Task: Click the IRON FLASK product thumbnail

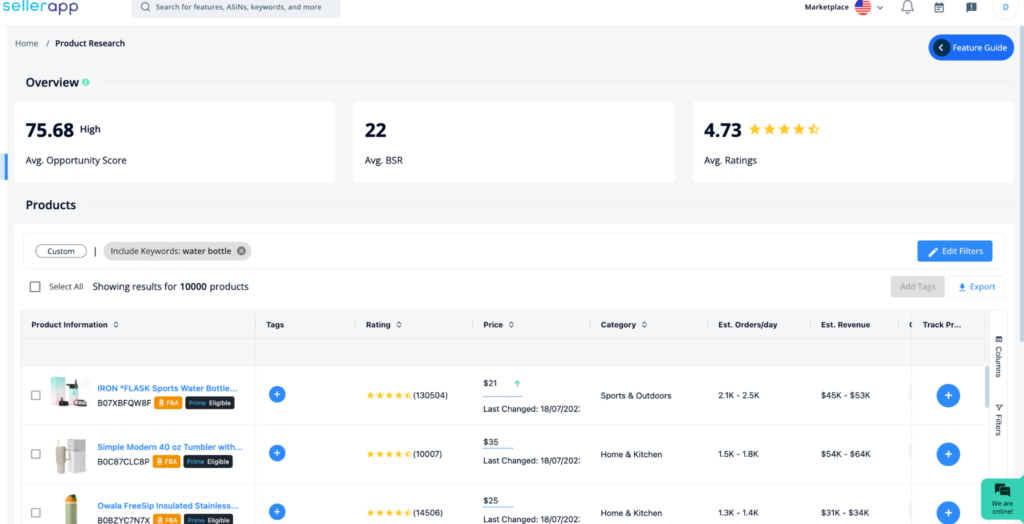Action: [71, 393]
